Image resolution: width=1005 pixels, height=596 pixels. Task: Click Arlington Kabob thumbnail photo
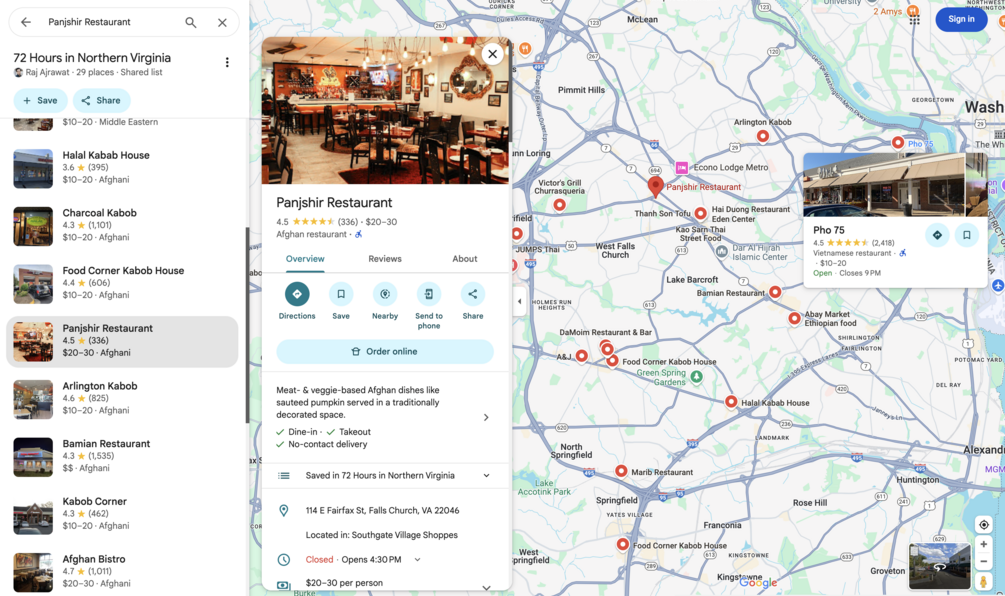(x=33, y=399)
